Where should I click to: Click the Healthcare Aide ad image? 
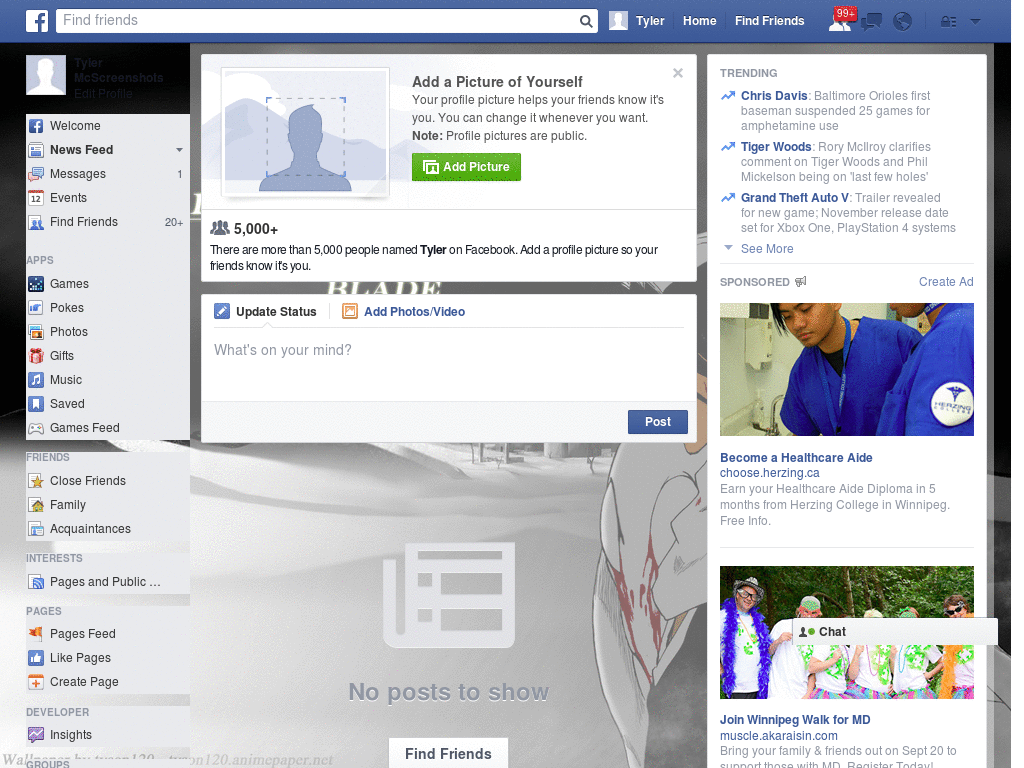846,369
